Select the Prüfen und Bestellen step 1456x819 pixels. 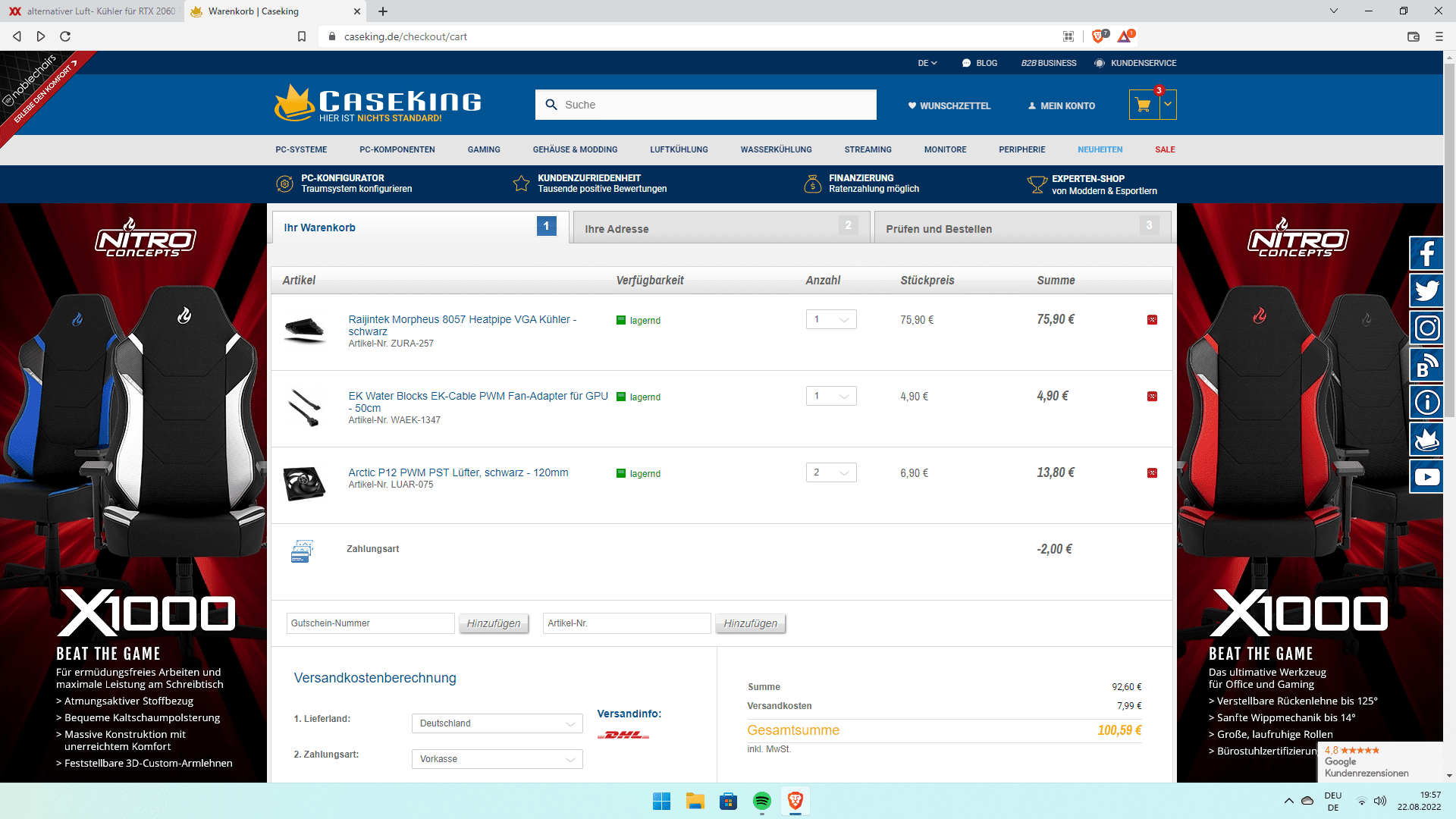pyautogui.click(x=1022, y=227)
